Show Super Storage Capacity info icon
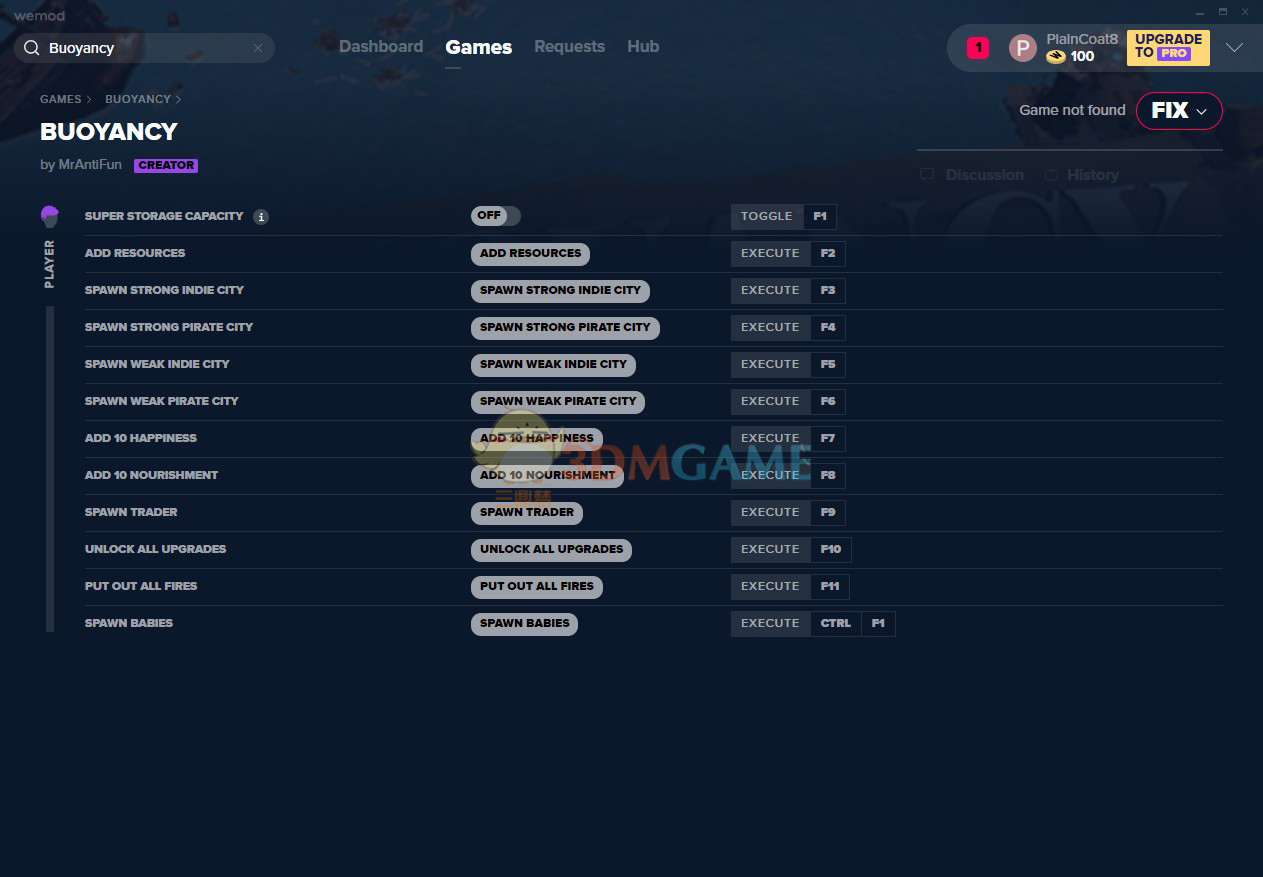 pos(261,217)
